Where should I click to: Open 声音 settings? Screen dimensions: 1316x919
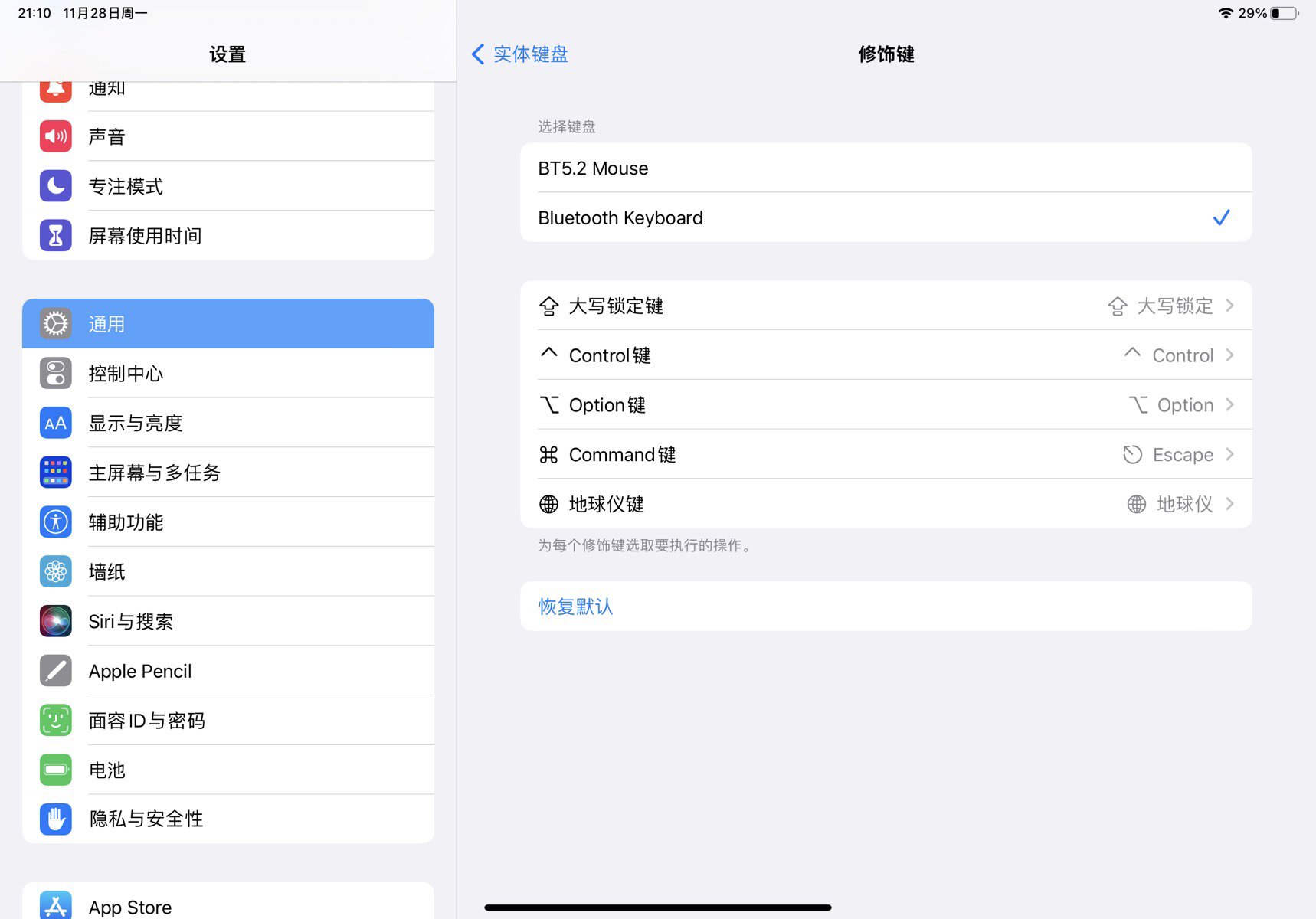(x=228, y=136)
